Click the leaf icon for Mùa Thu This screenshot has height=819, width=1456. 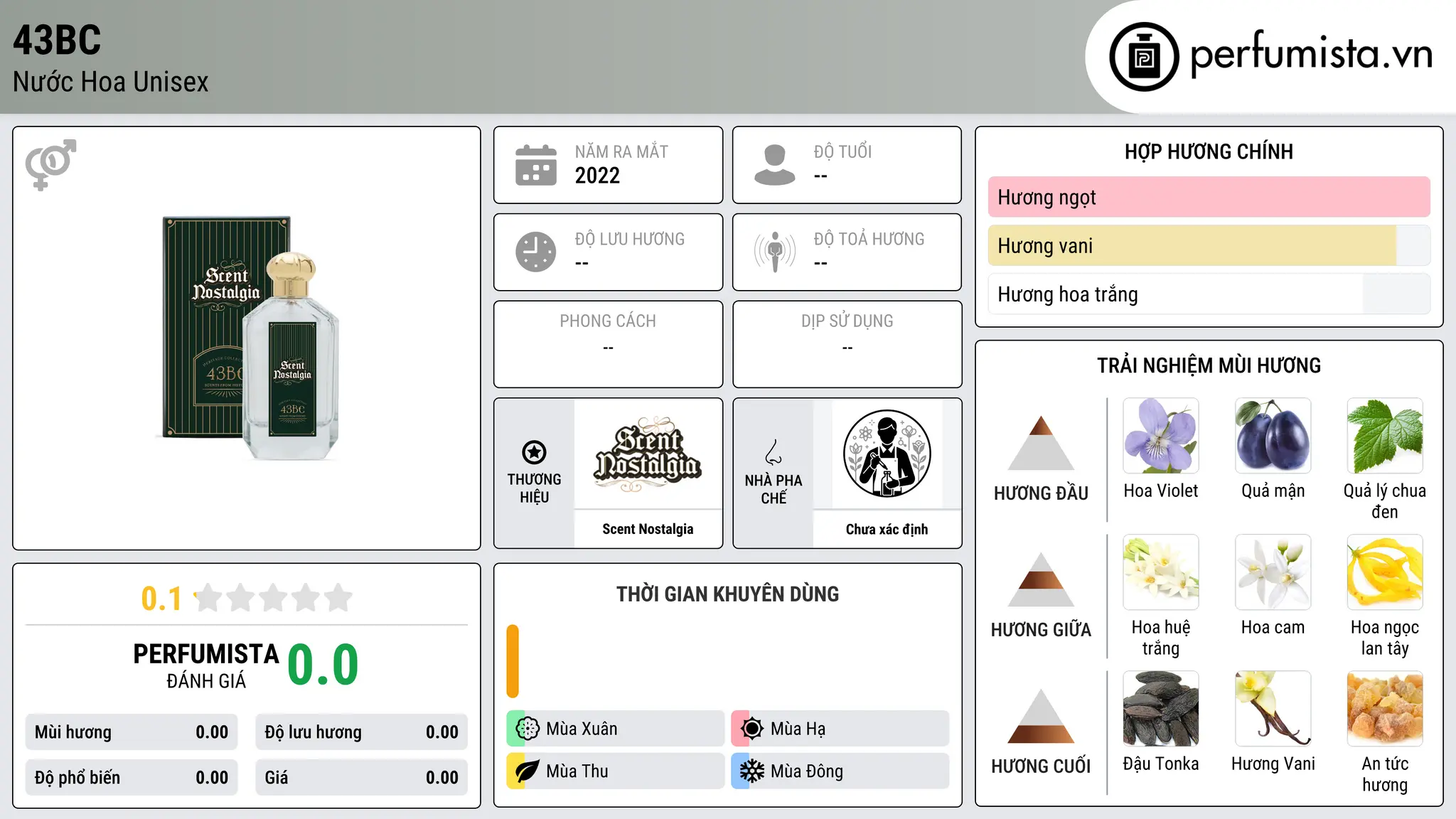528,771
